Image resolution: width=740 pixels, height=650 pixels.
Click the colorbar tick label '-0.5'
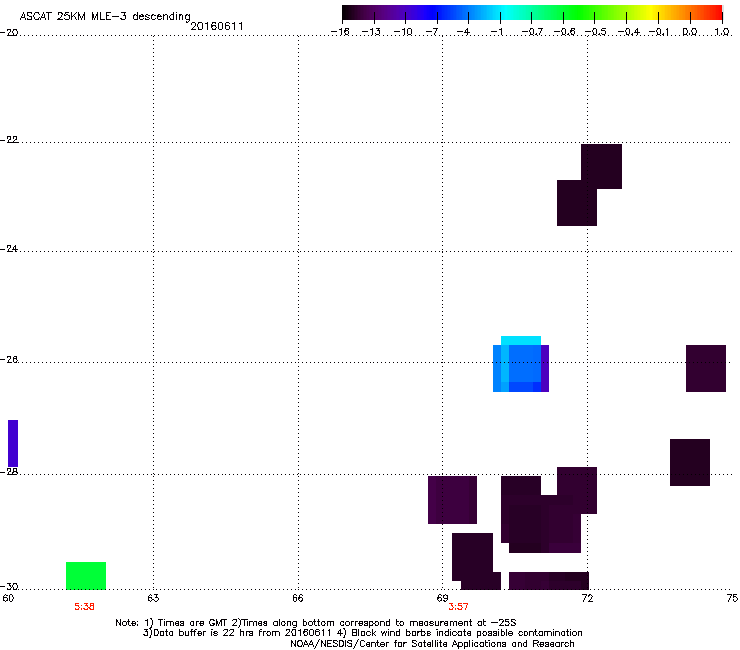point(596,32)
